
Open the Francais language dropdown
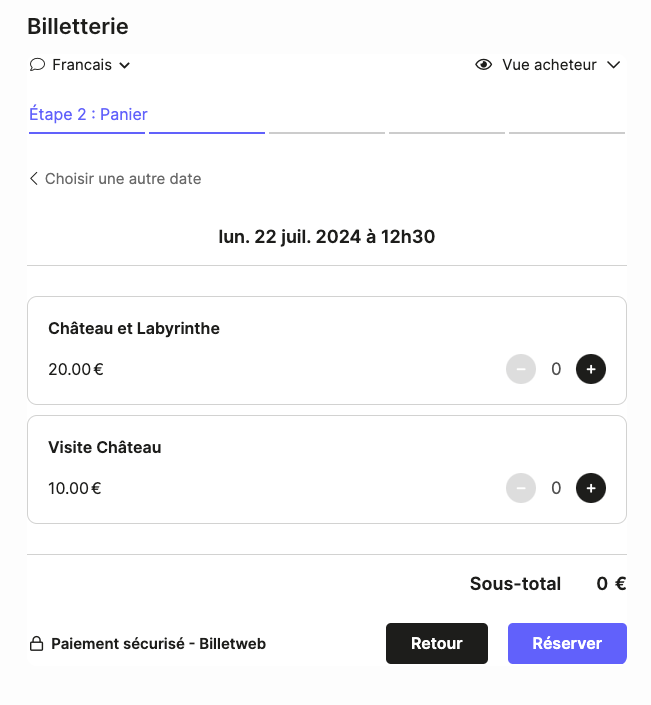point(81,65)
